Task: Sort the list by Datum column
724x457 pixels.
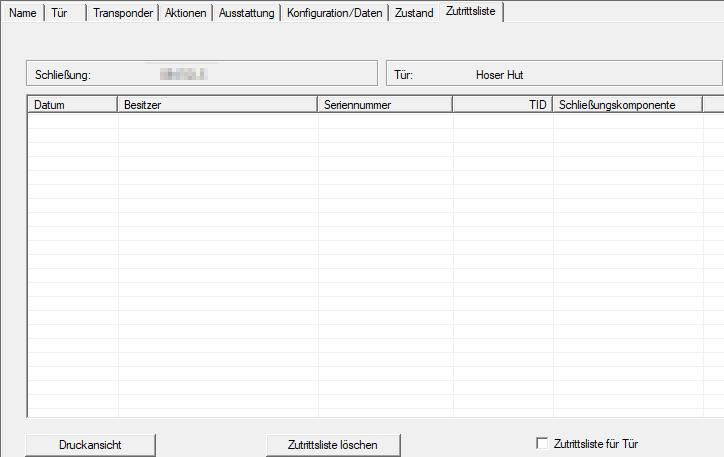Action: point(72,104)
